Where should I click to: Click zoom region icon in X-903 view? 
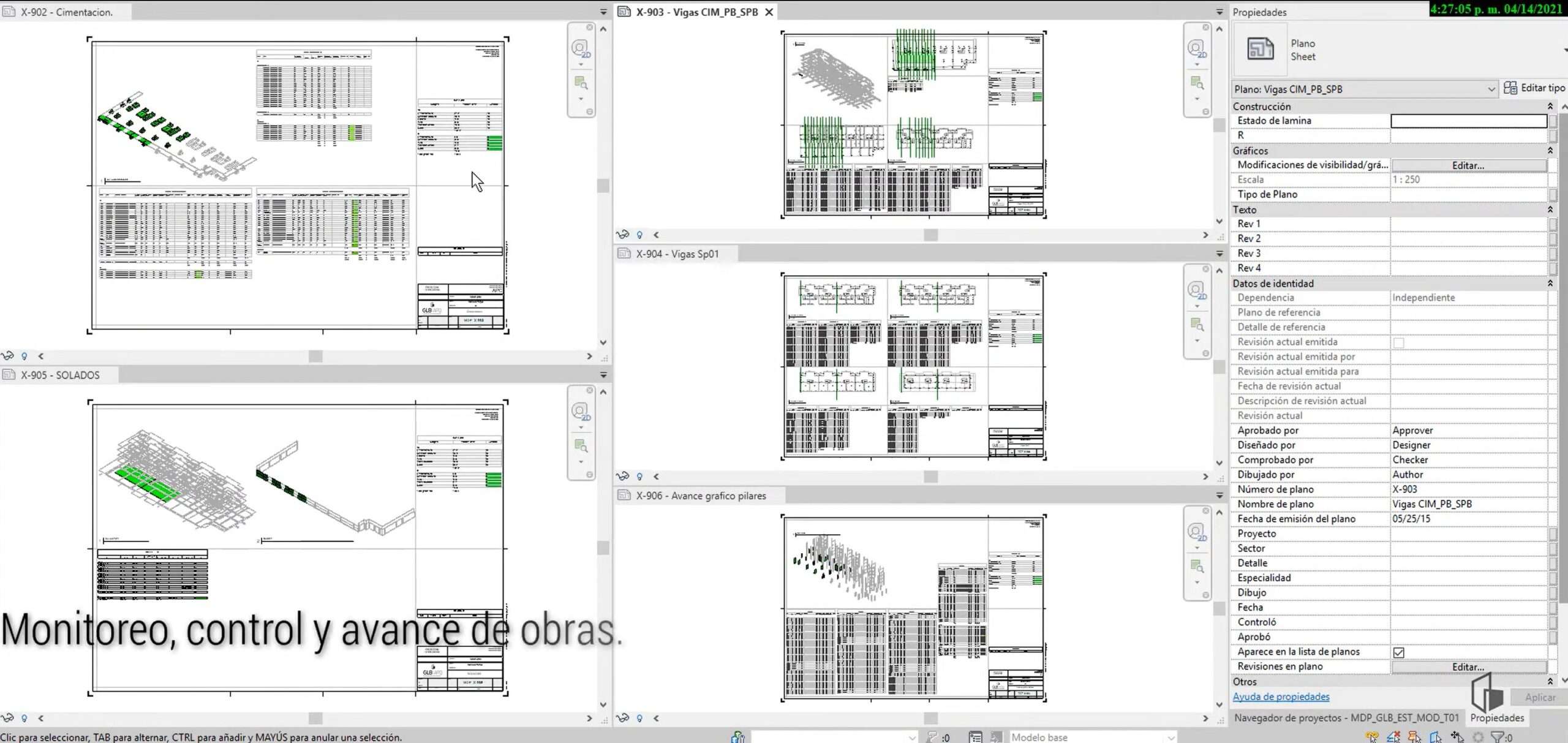1196,83
